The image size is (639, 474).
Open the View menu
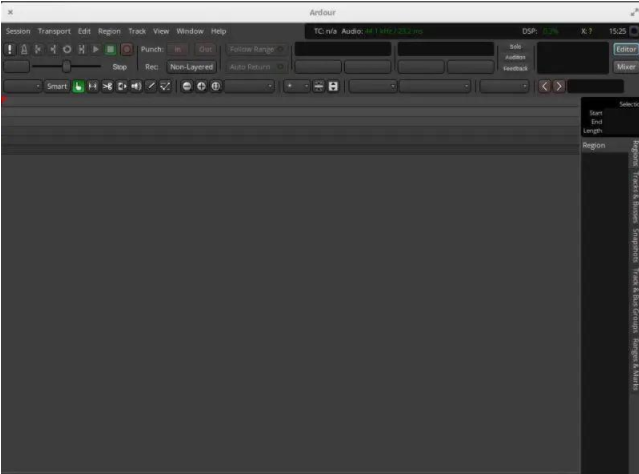(x=161, y=31)
